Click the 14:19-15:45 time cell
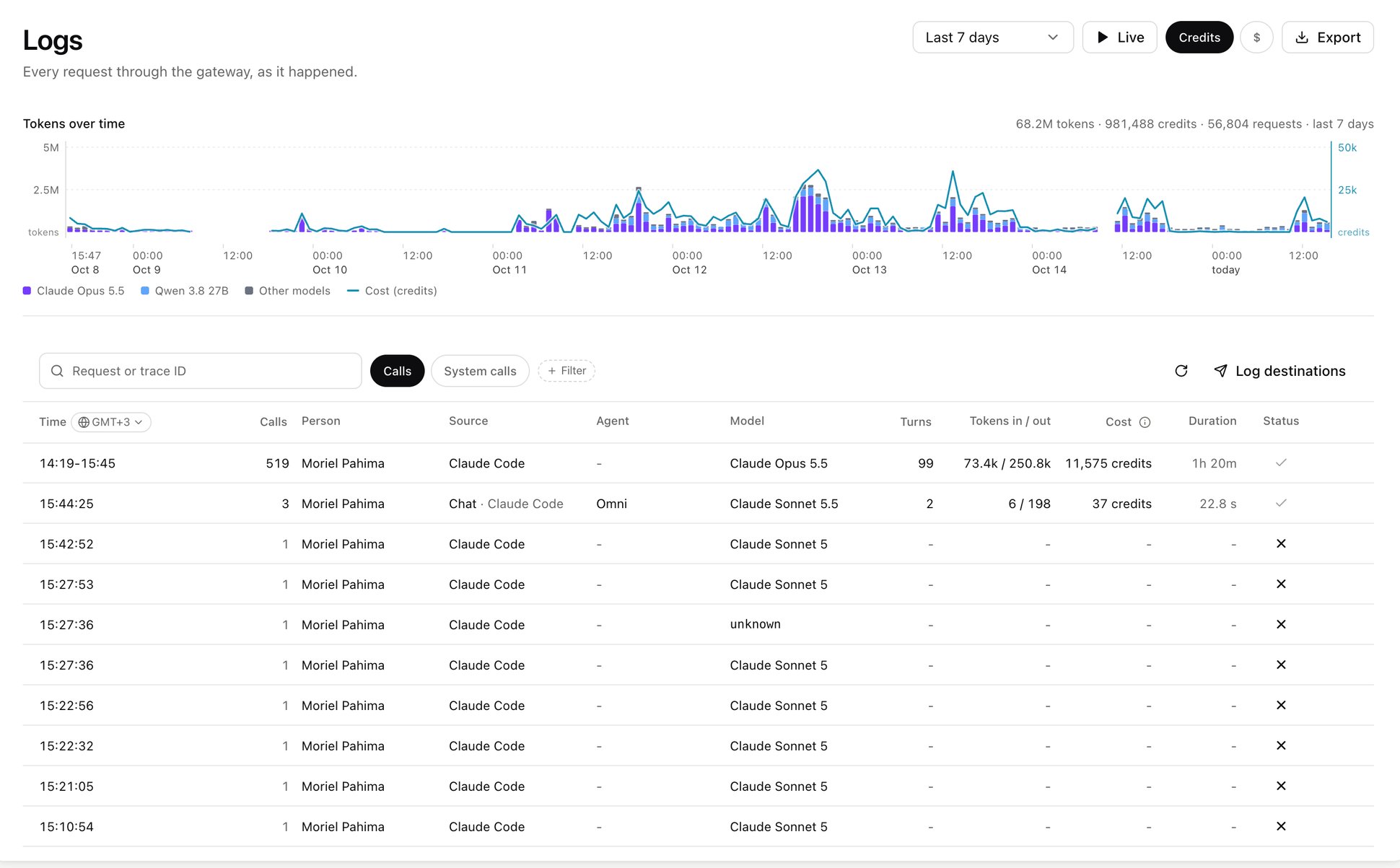1400x868 pixels. (77, 463)
